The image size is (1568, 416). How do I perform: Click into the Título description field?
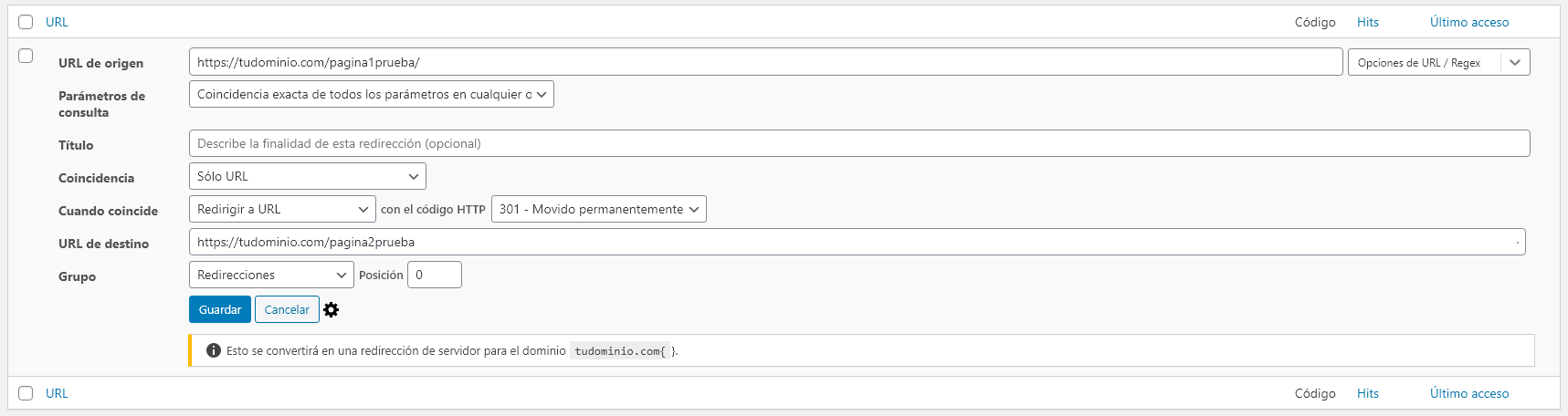click(859, 143)
